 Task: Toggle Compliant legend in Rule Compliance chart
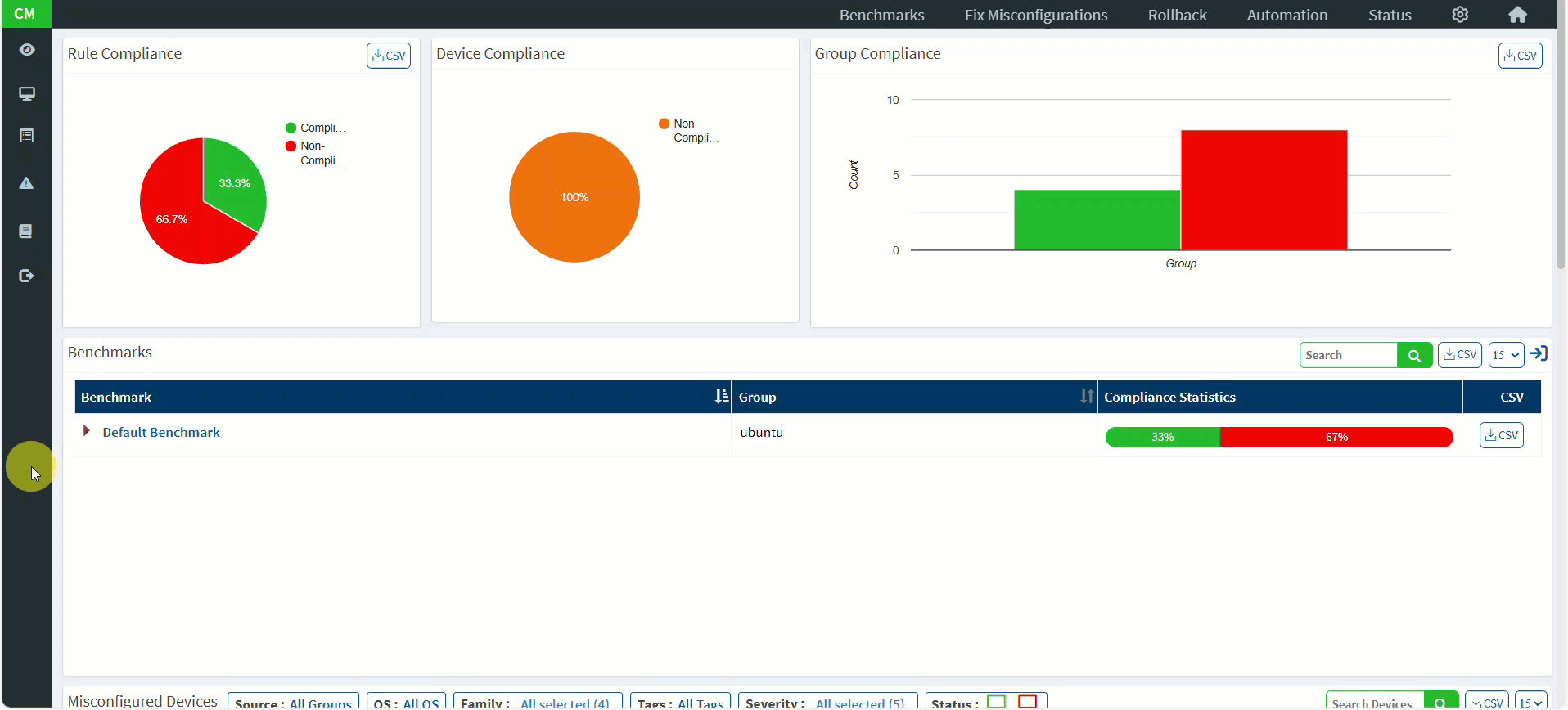315,128
